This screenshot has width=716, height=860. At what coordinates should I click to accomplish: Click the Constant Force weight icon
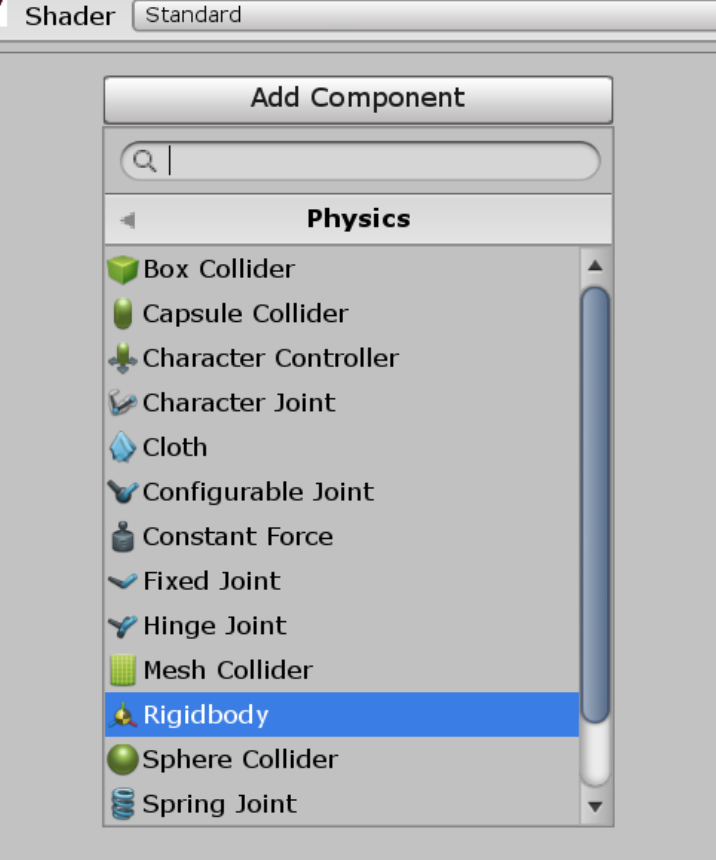coord(122,537)
